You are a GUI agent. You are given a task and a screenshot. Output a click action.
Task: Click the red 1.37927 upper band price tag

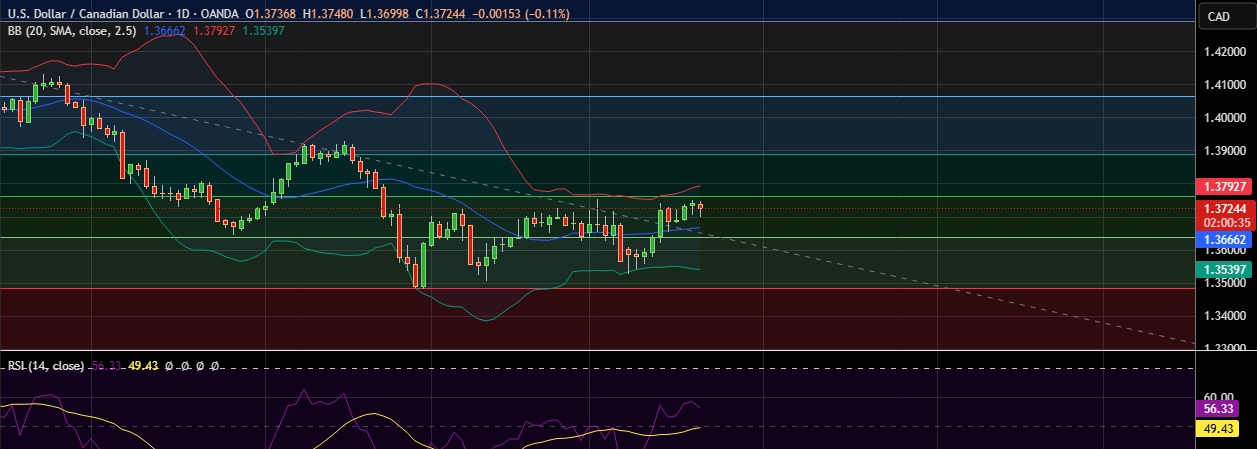[1225, 187]
